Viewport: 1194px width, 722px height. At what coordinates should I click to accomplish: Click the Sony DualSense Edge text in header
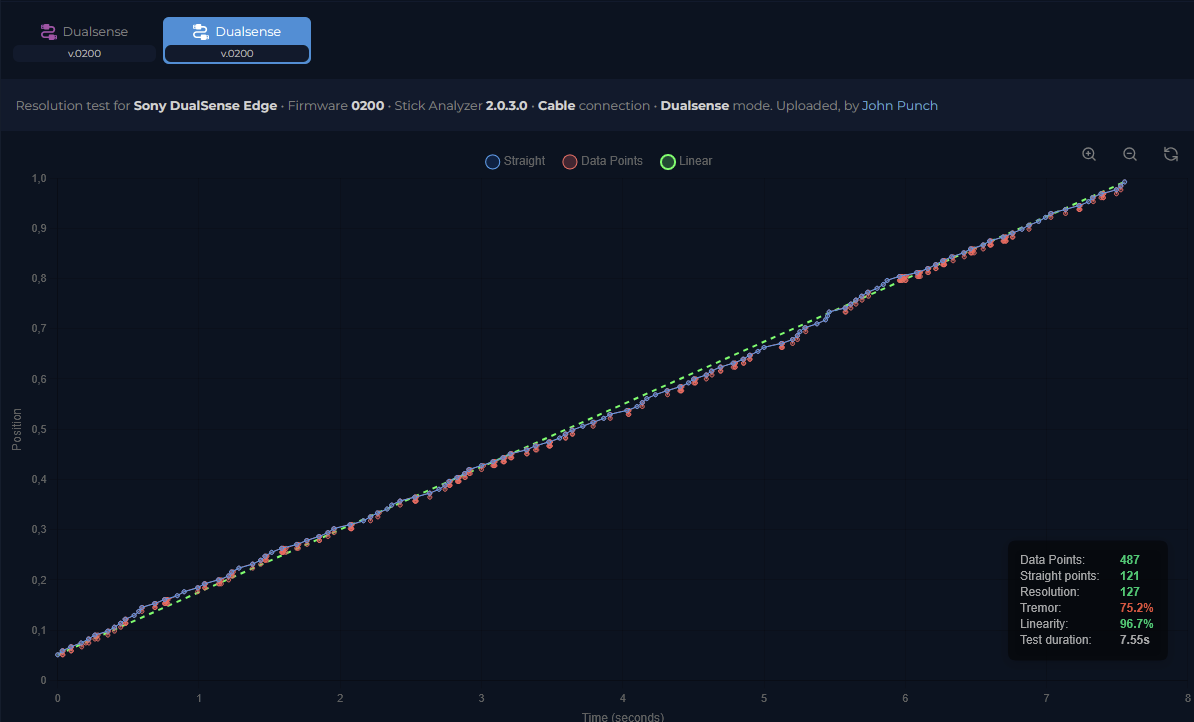point(205,106)
